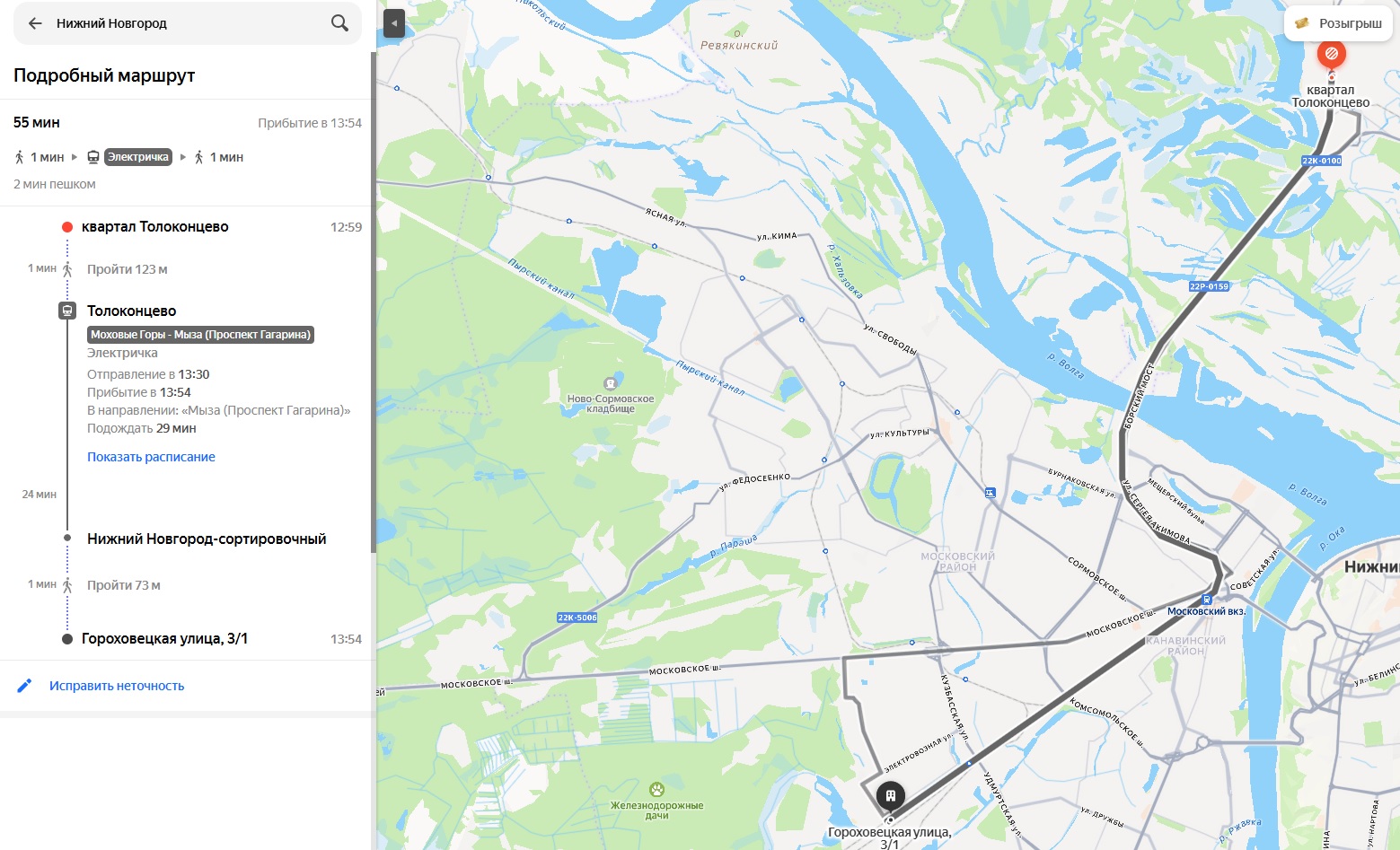Open Показать расписание schedule link
1400x850 pixels.
tap(151, 457)
